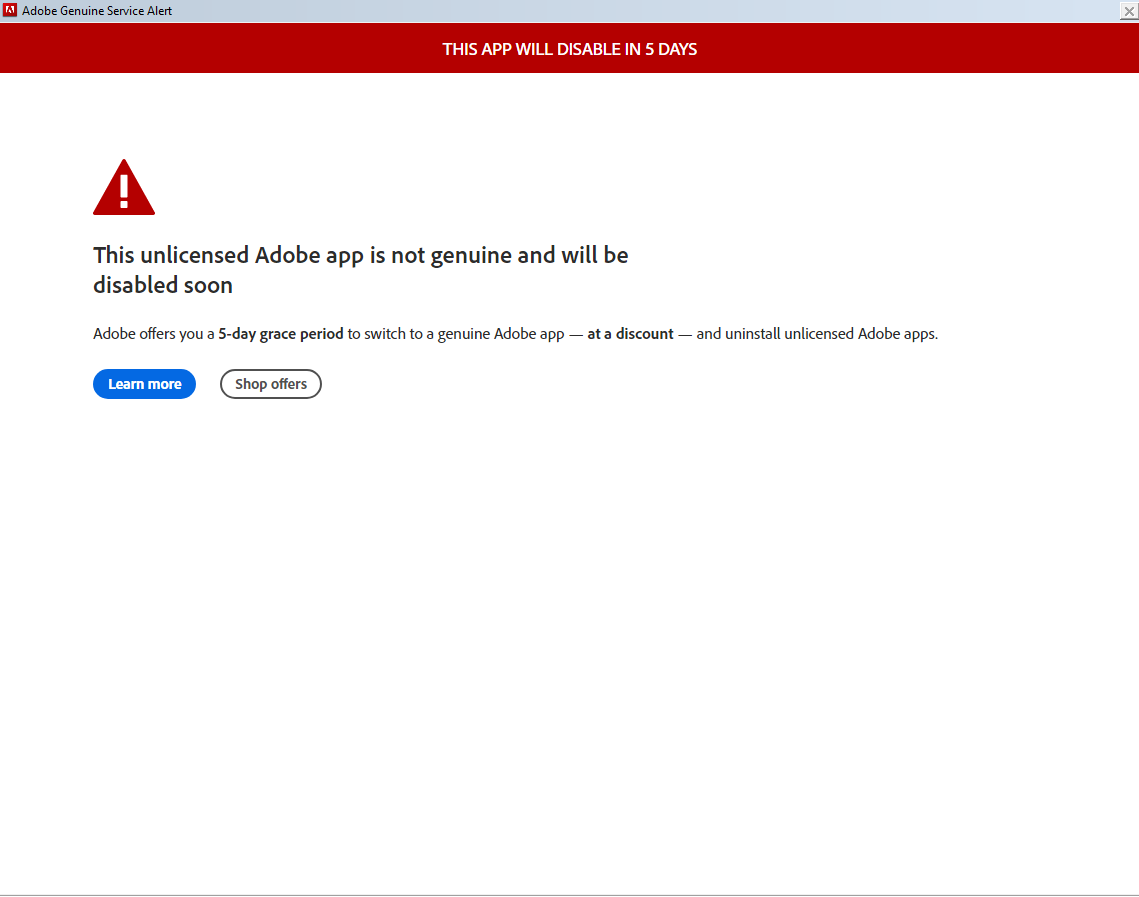Screen dimensions: 1139x897
Task: Close the Adobe Genuine Service Alert window
Action: click(1128, 11)
